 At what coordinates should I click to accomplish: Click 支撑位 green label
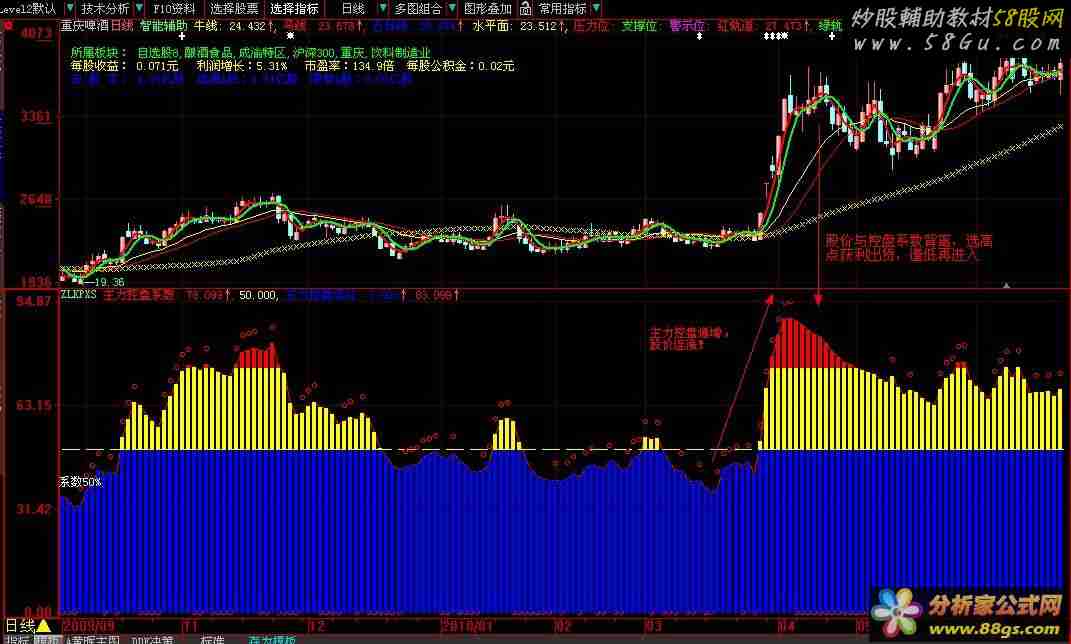[639, 26]
